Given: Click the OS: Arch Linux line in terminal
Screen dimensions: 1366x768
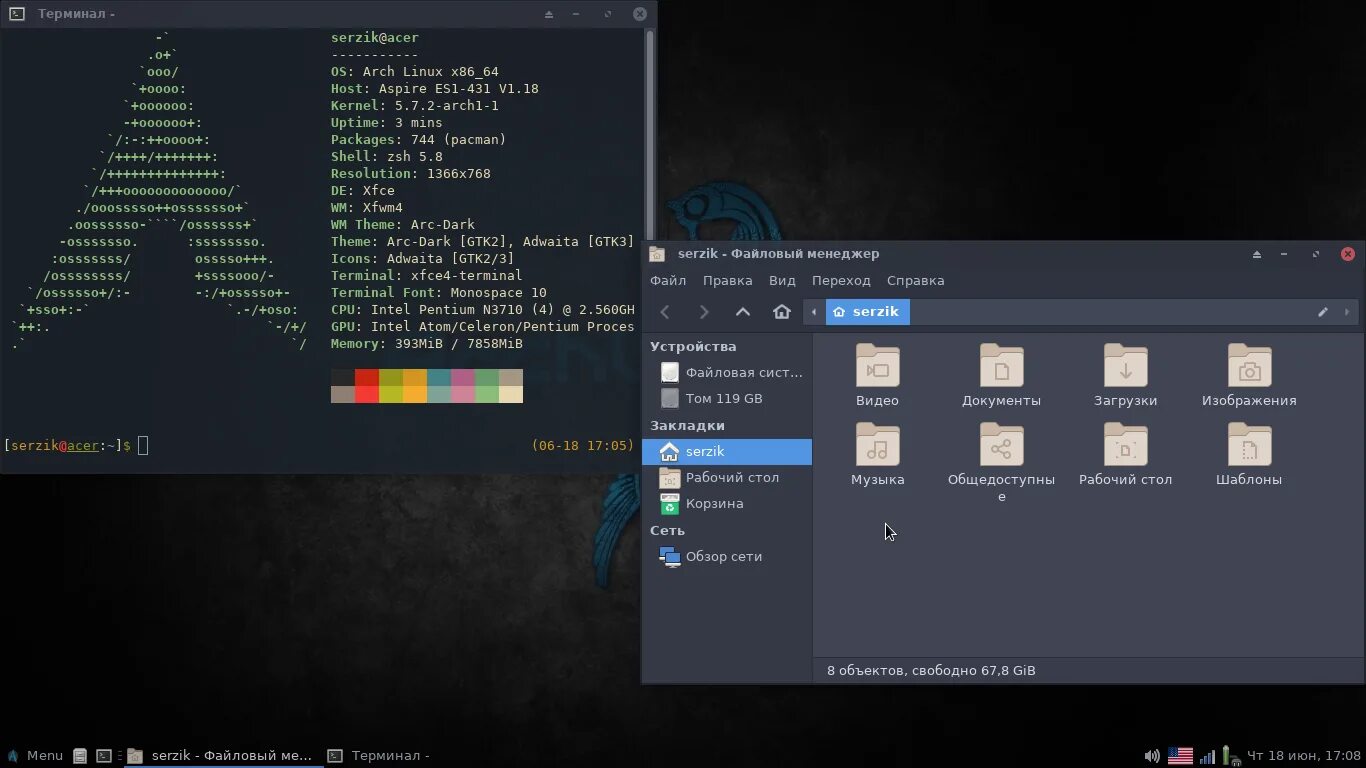Looking at the screenshot, I should point(415,72).
